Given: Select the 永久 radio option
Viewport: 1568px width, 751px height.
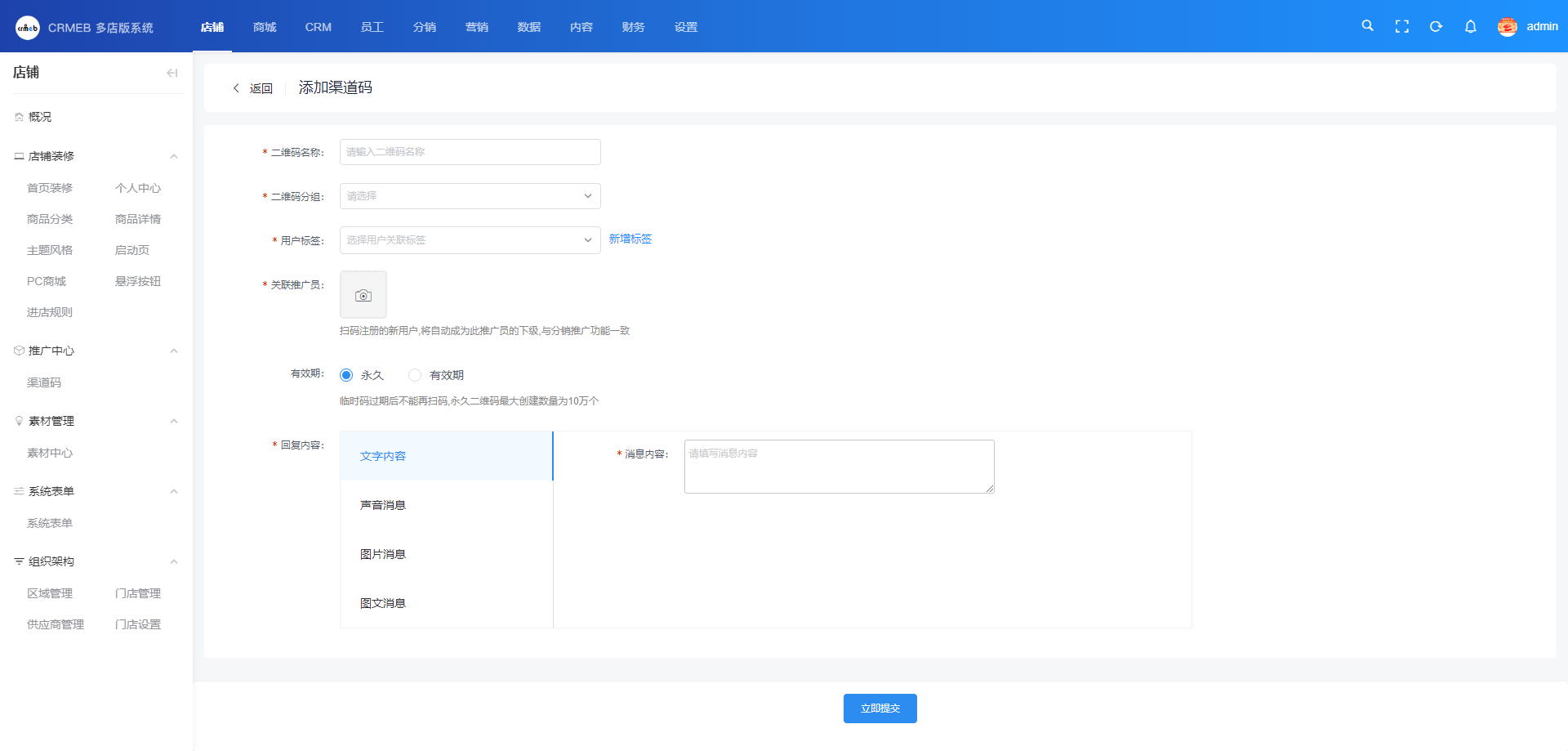Looking at the screenshot, I should [x=346, y=375].
